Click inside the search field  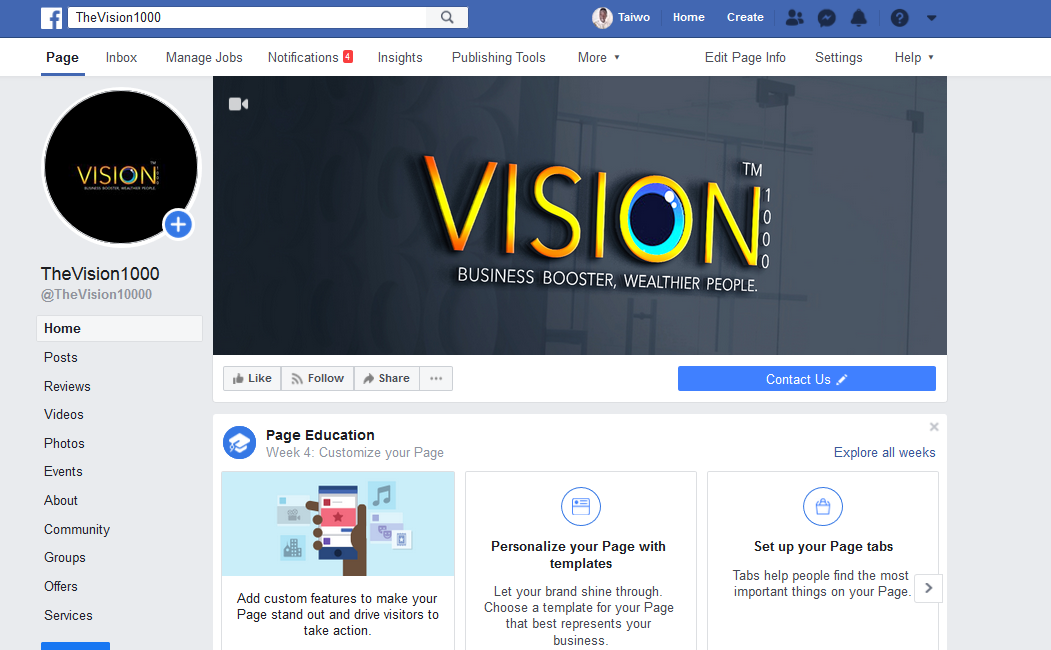pyautogui.click(x=247, y=17)
